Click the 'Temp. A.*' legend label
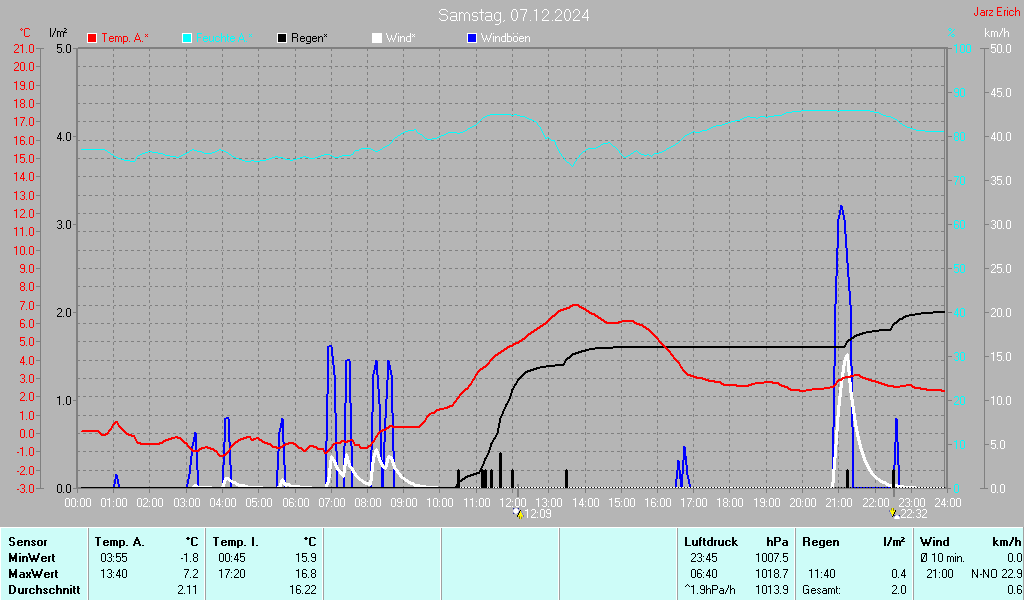 coord(125,38)
